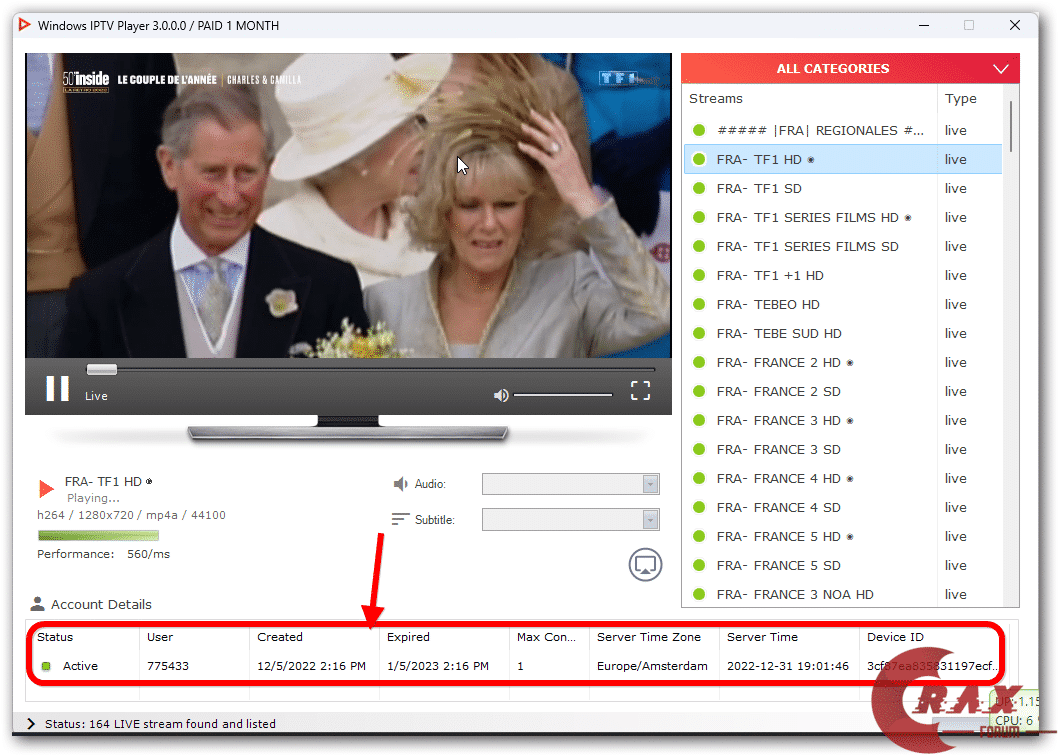Close the IPTV Player window
Viewport: 1059px width, 756px height.
point(1014,25)
